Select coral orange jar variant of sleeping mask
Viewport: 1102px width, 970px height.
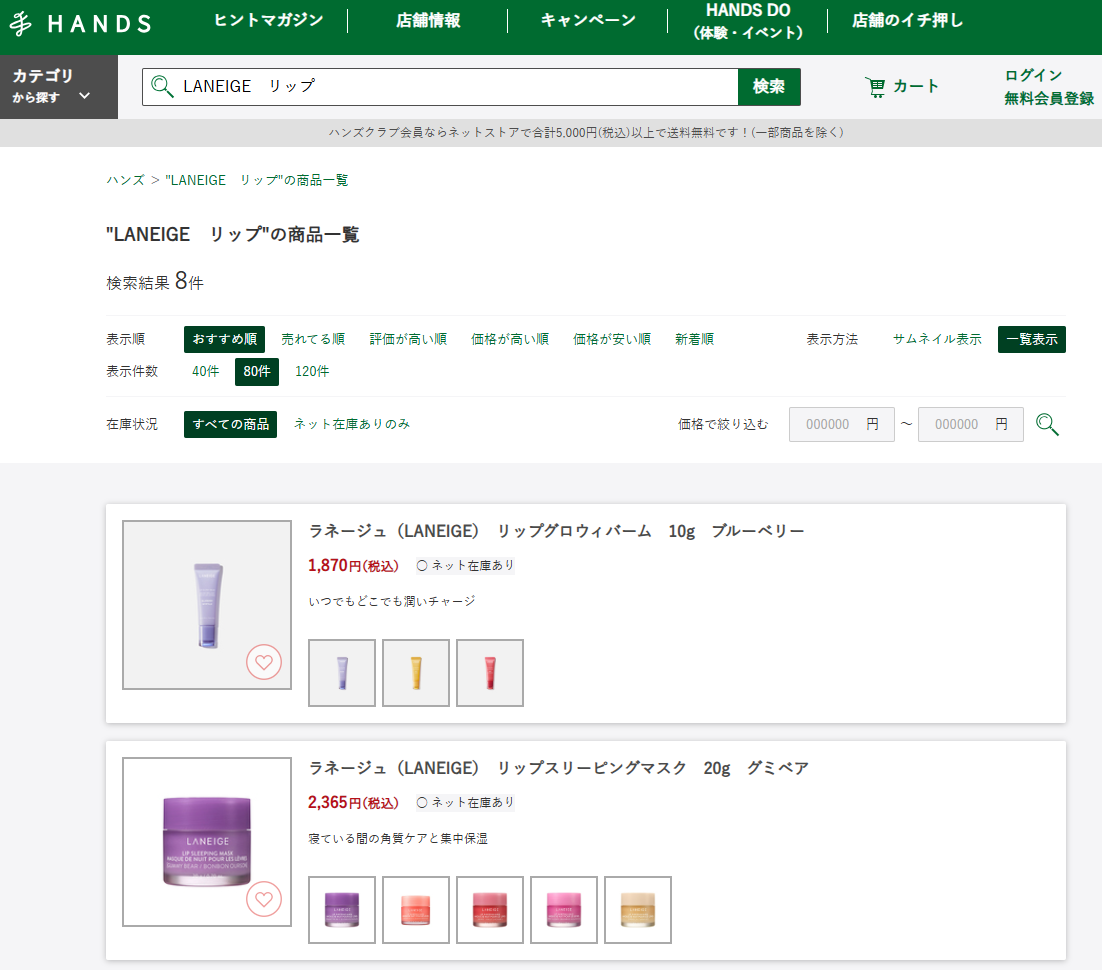416,910
